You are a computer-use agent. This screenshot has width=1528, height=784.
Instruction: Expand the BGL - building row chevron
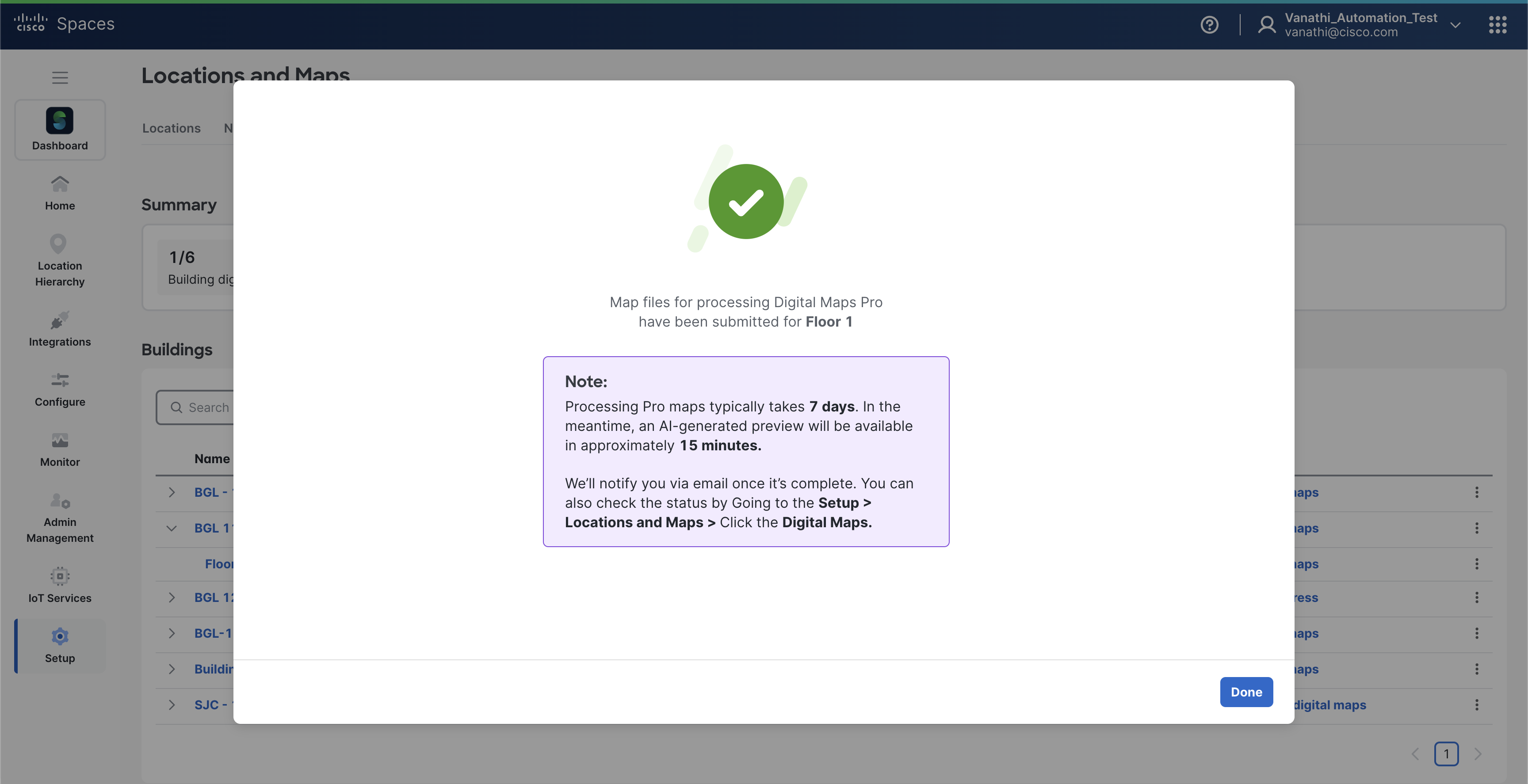172,492
